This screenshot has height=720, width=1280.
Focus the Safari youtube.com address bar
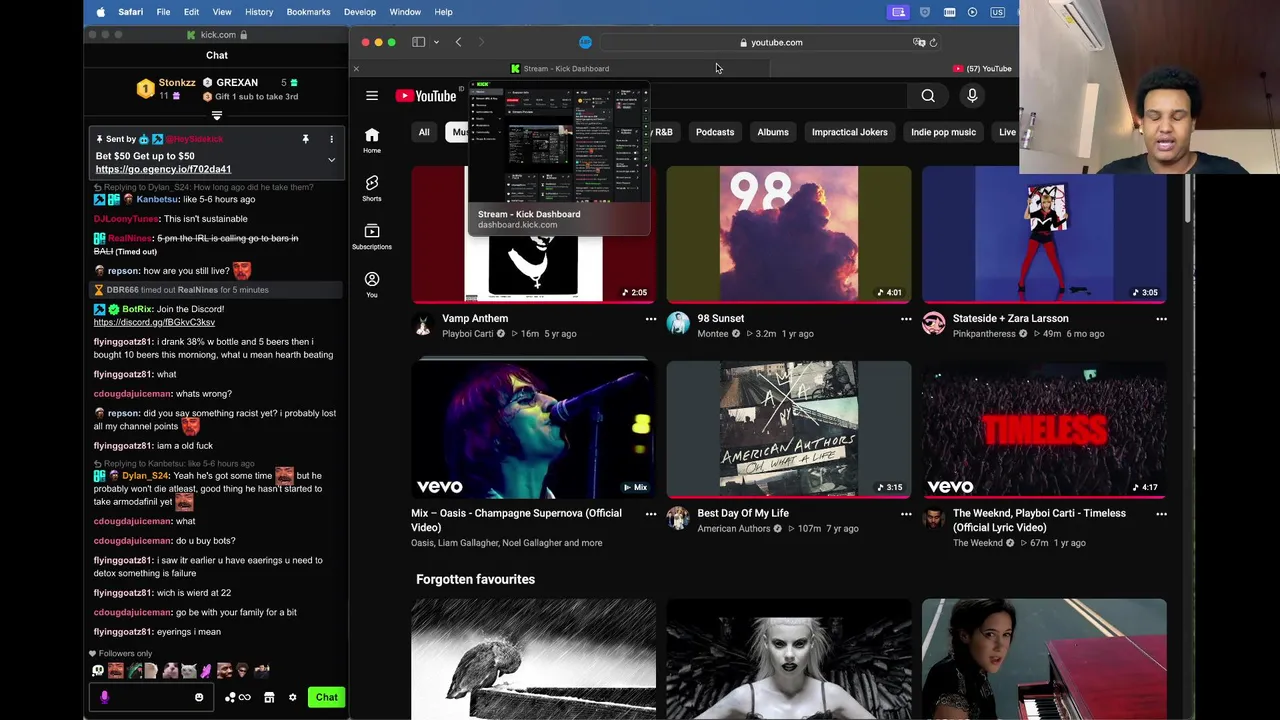(x=770, y=42)
